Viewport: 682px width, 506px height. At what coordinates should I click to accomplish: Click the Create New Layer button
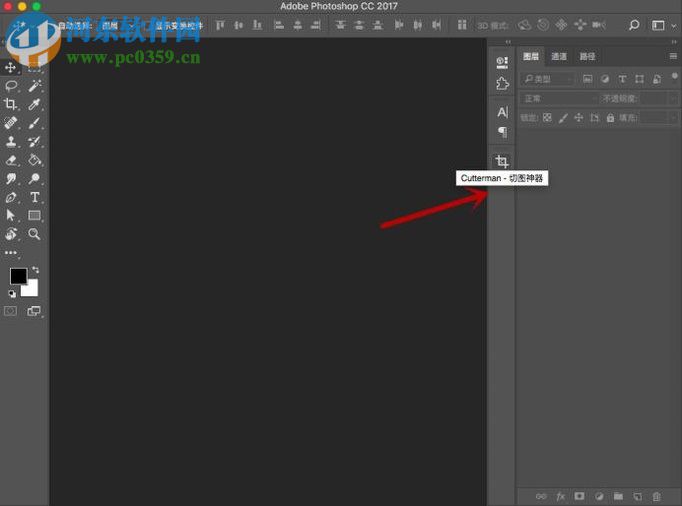pyautogui.click(x=637, y=496)
